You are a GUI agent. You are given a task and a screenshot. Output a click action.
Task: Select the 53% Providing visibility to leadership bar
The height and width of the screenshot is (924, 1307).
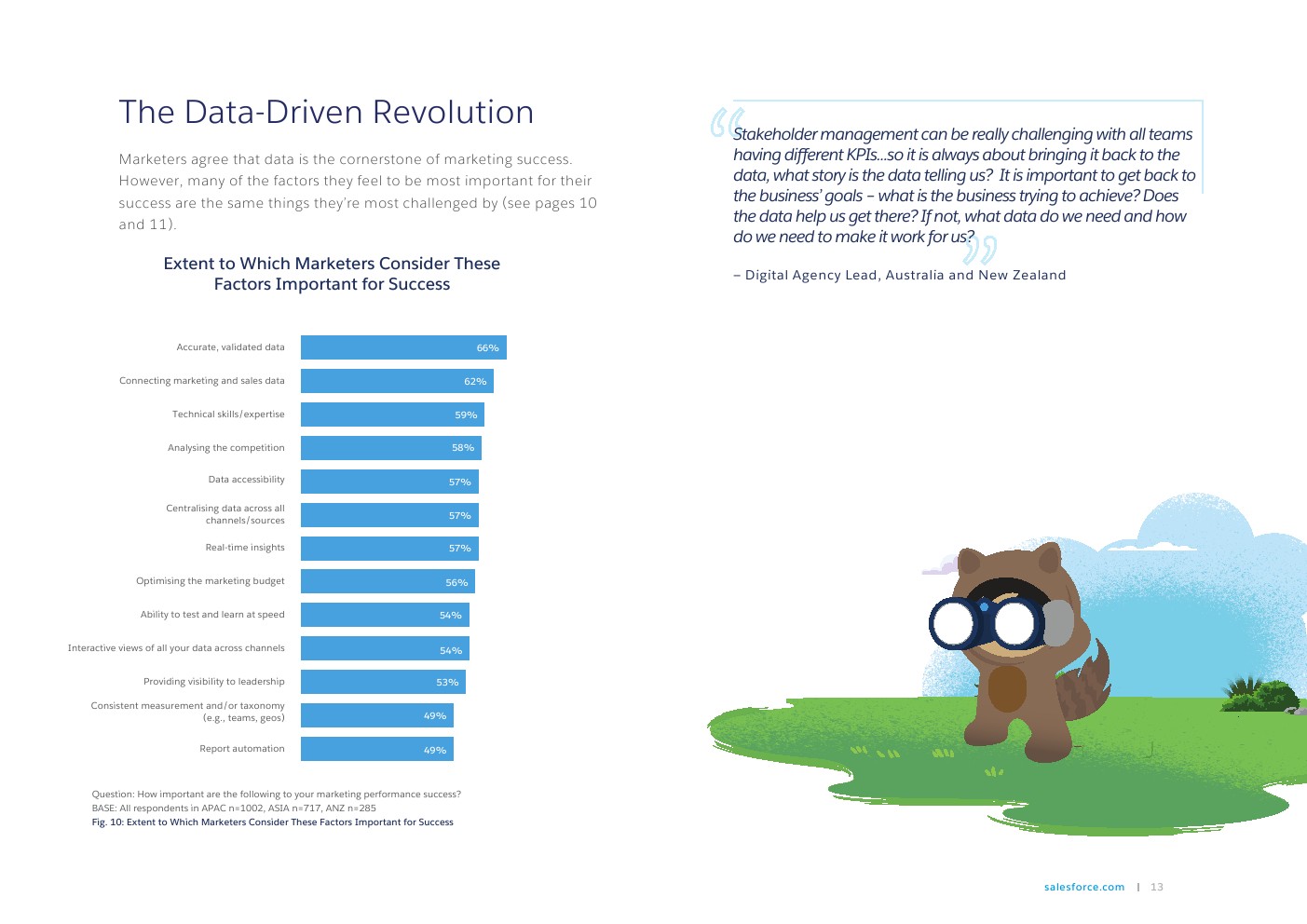pyautogui.click(x=383, y=682)
